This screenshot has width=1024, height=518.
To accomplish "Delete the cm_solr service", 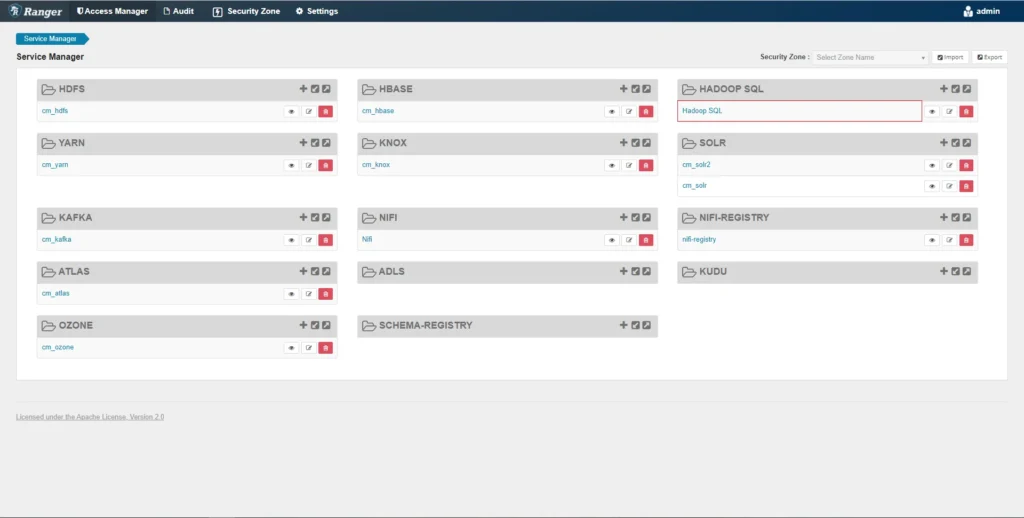I will 967,186.
